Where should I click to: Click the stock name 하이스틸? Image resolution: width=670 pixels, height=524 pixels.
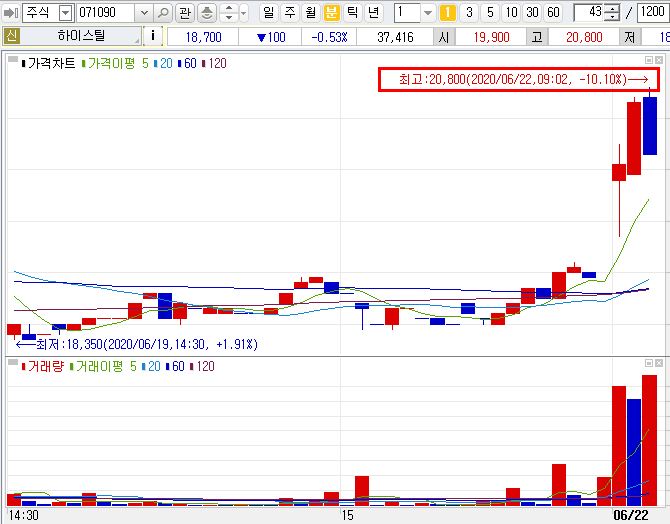pos(81,36)
